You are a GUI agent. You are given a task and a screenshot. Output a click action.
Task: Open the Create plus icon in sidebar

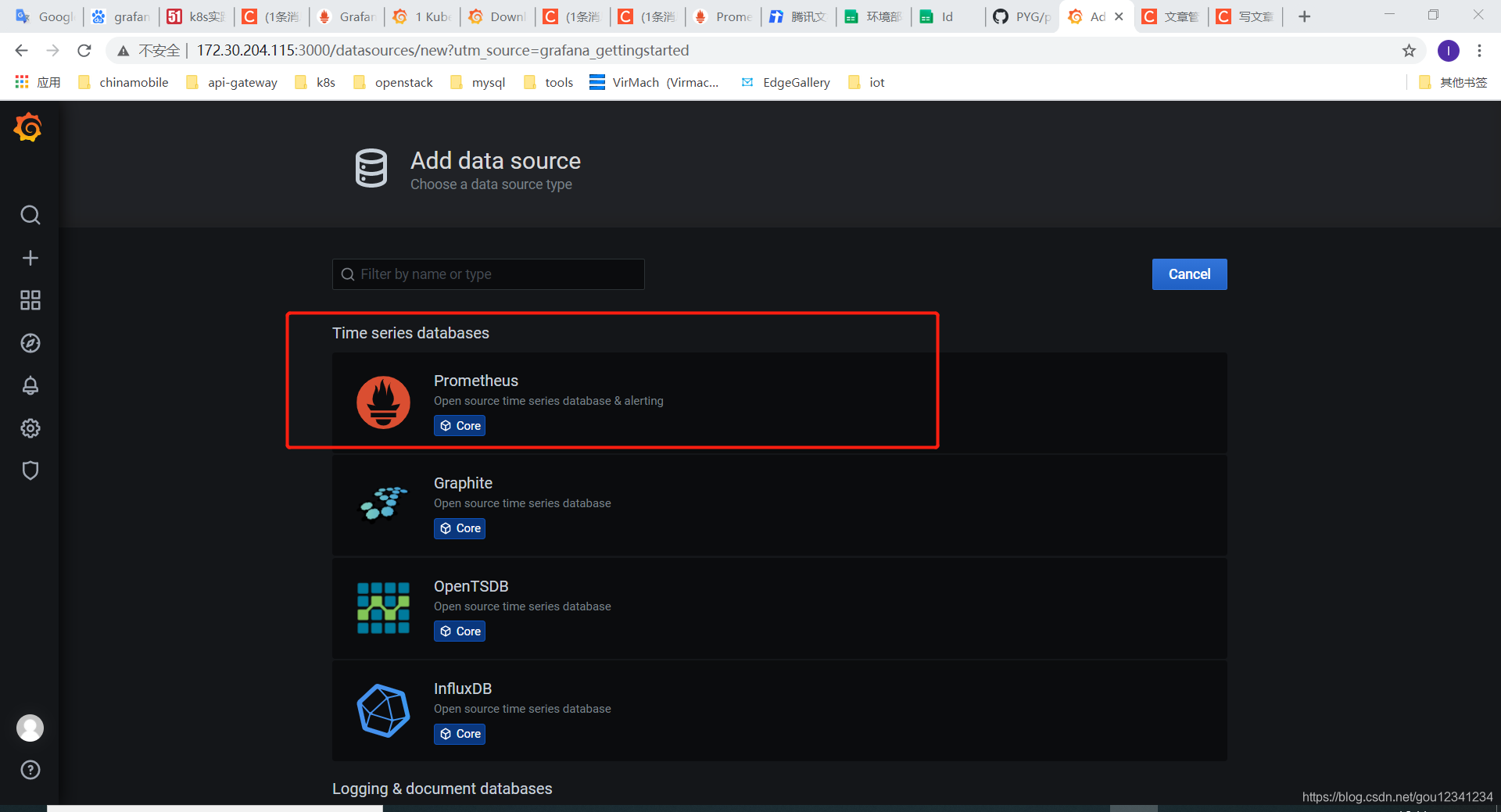click(x=30, y=258)
